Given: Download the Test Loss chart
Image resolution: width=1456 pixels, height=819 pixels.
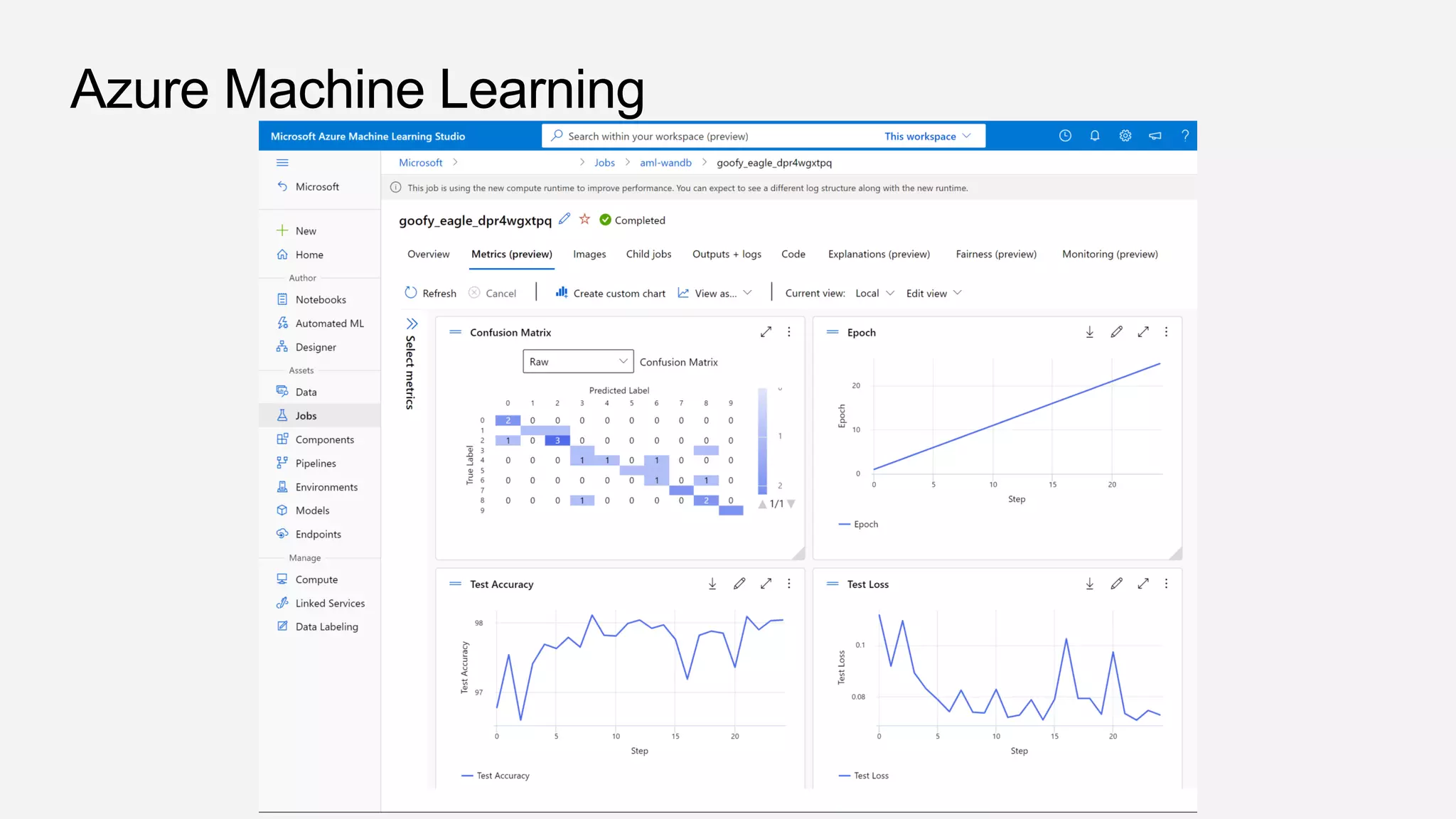Looking at the screenshot, I should [1090, 584].
